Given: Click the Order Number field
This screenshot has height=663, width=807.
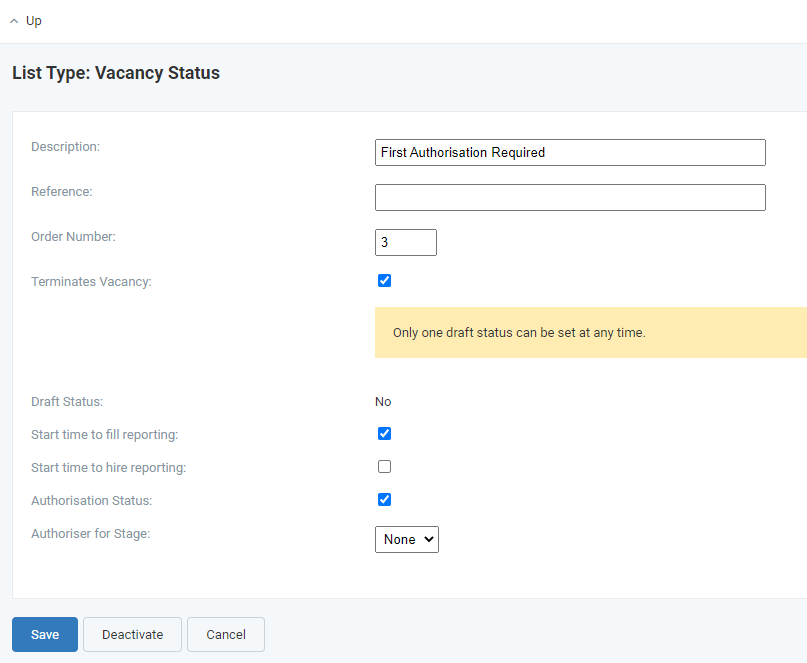Looking at the screenshot, I should [x=406, y=242].
